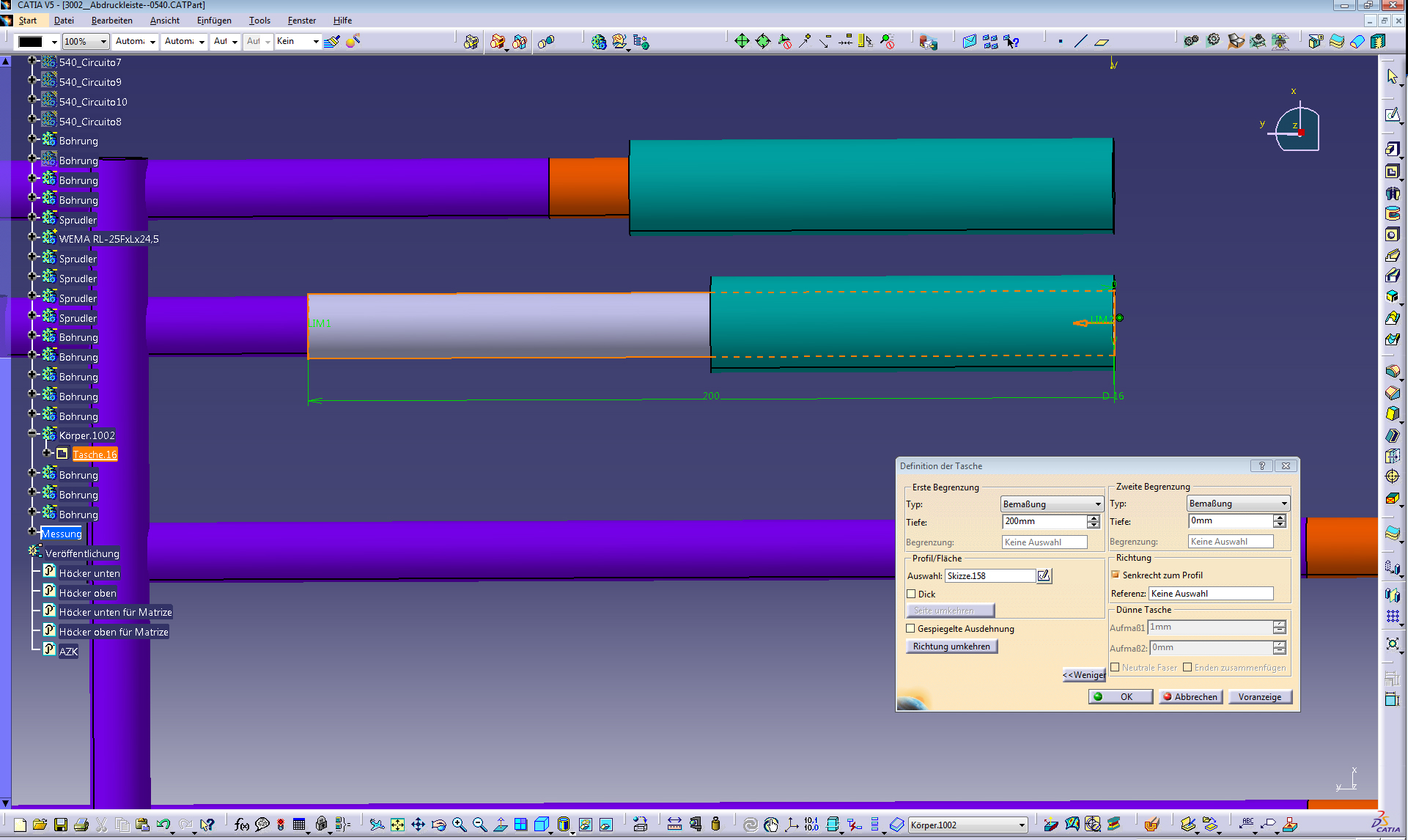Click the New document icon
This screenshot has width=1408, height=840.
click(20, 825)
